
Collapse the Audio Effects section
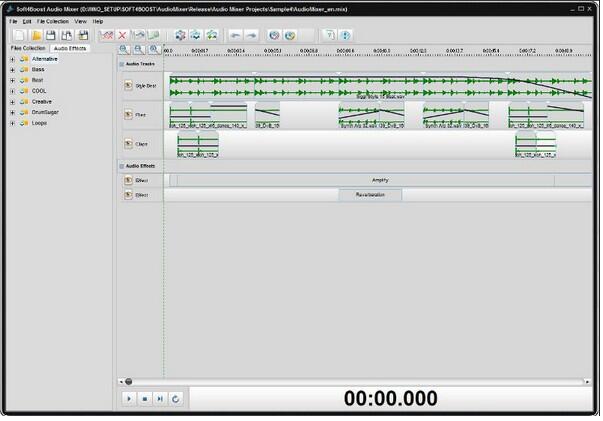(122, 166)
